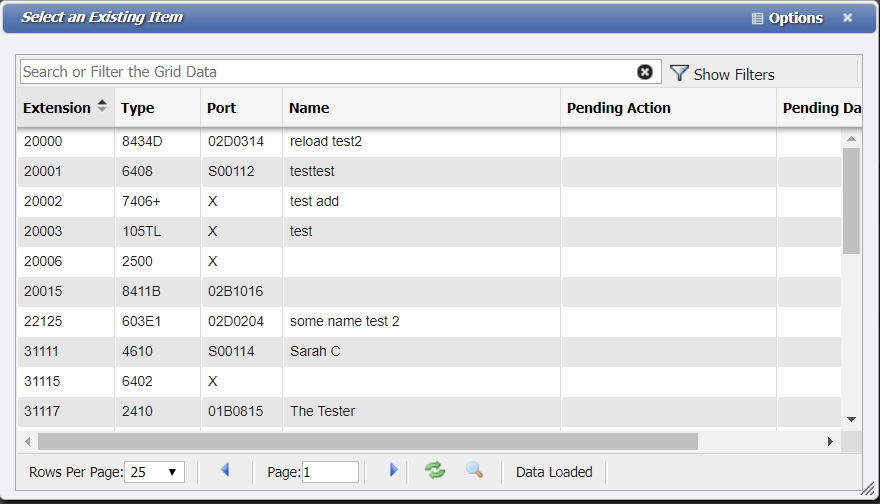The height and width of the screenshot is (504, 880).
Task: Click the vertical scrollbar down arrow
Action: coord(851,419)
